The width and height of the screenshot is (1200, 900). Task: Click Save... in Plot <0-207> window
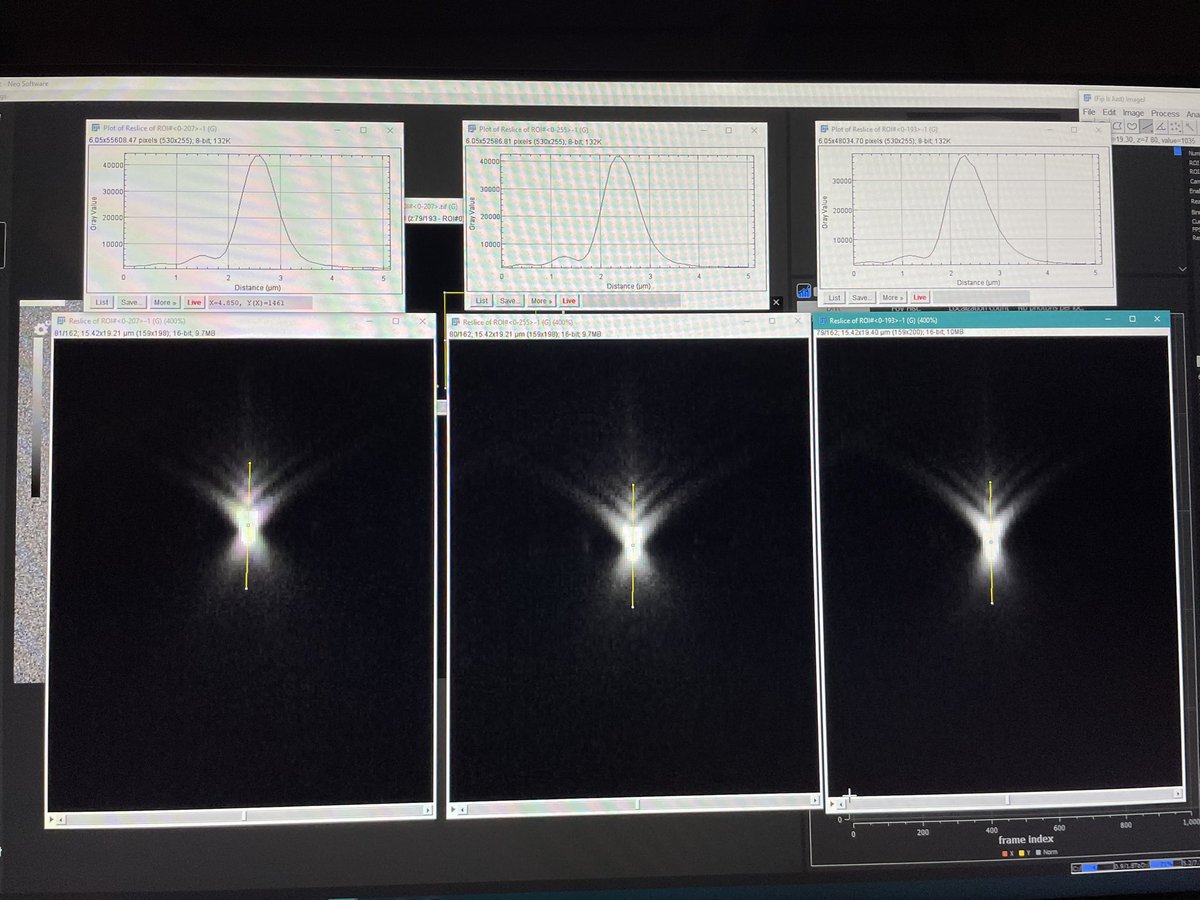pyautogui.click(x=132, y=302)
